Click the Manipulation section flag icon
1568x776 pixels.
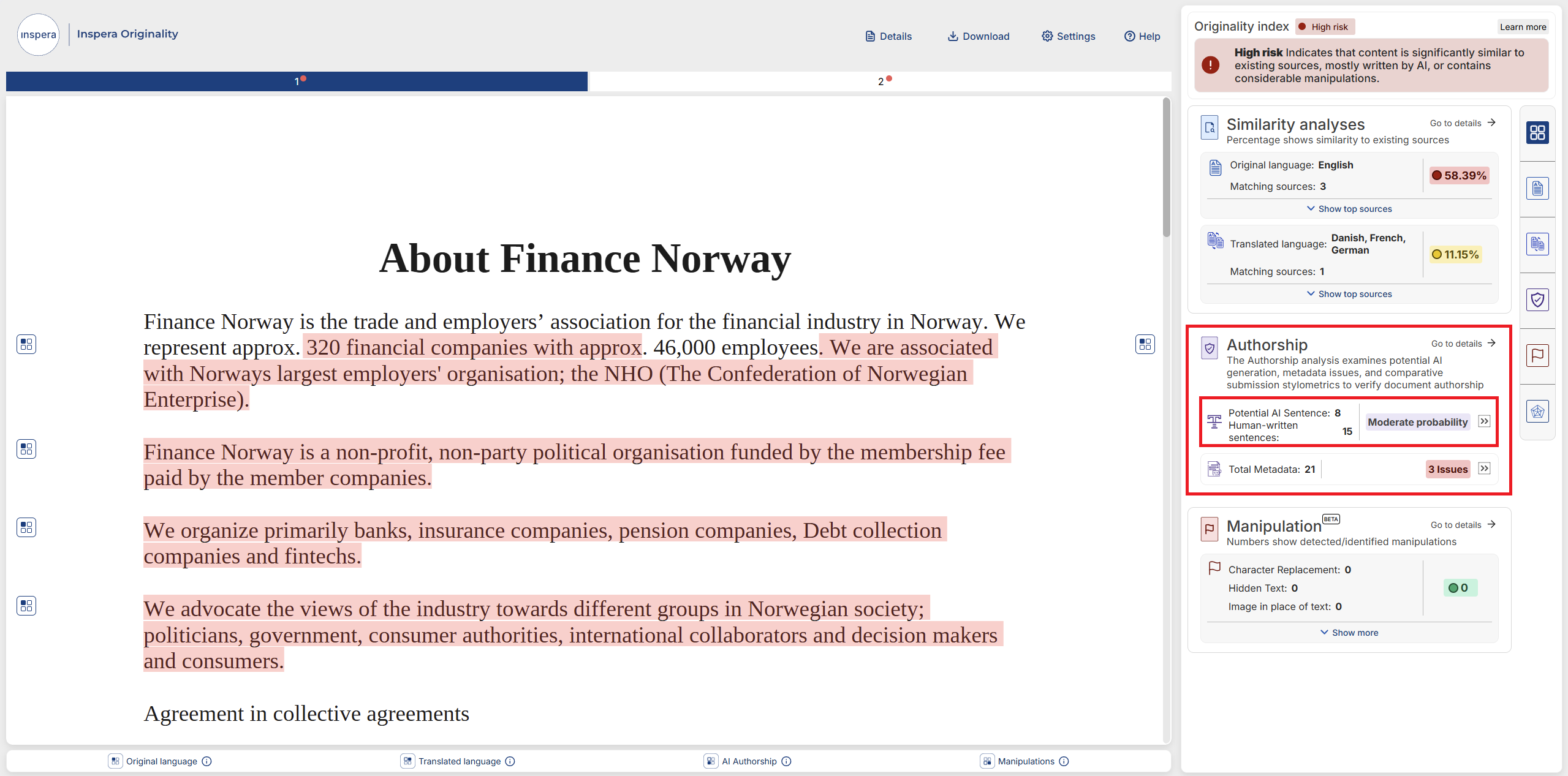coord(1210,530)
